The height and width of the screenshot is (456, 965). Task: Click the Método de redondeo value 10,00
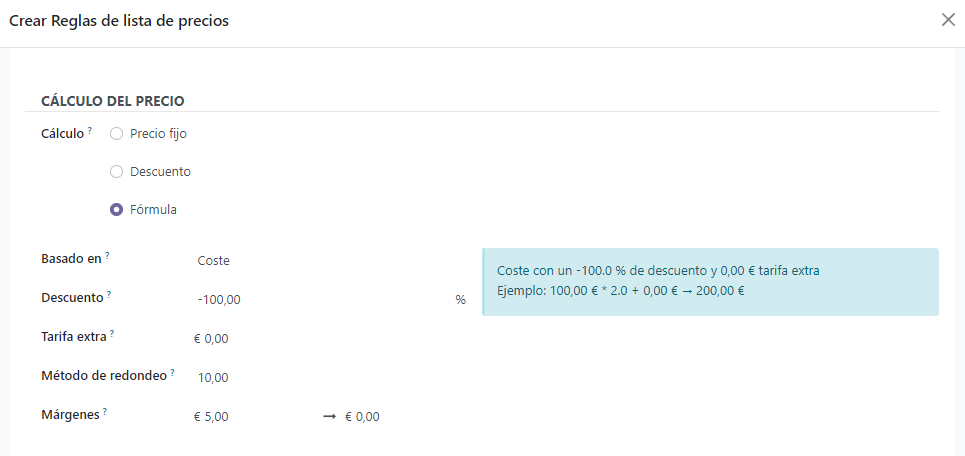(x=320, y=378)
